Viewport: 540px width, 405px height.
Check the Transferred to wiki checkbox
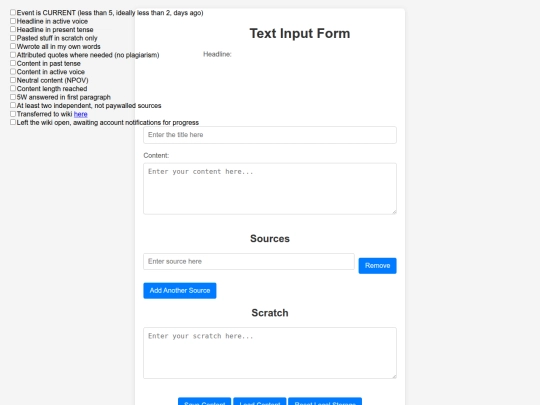(x=13, y=114)
